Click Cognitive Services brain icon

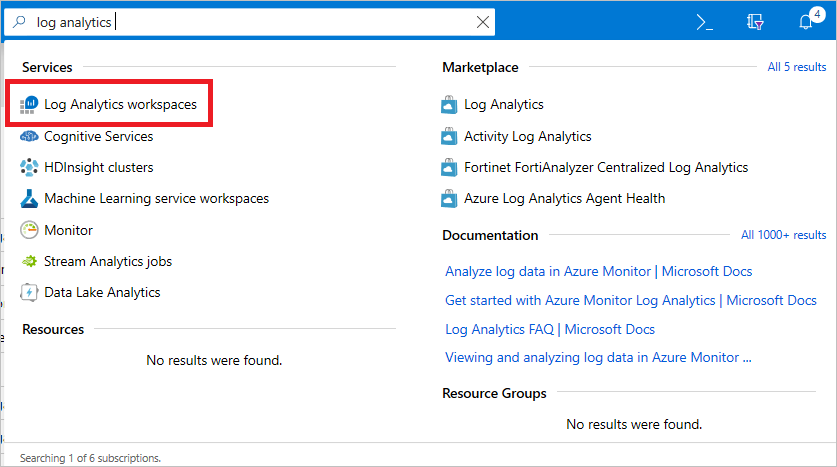coord(29,137)
